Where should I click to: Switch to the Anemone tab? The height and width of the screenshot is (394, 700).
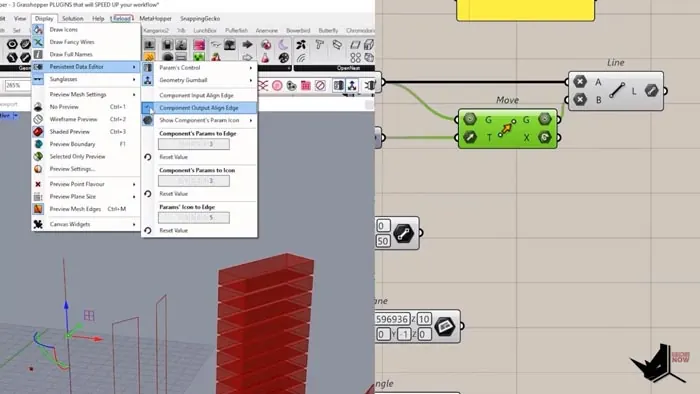click(267, 30)
